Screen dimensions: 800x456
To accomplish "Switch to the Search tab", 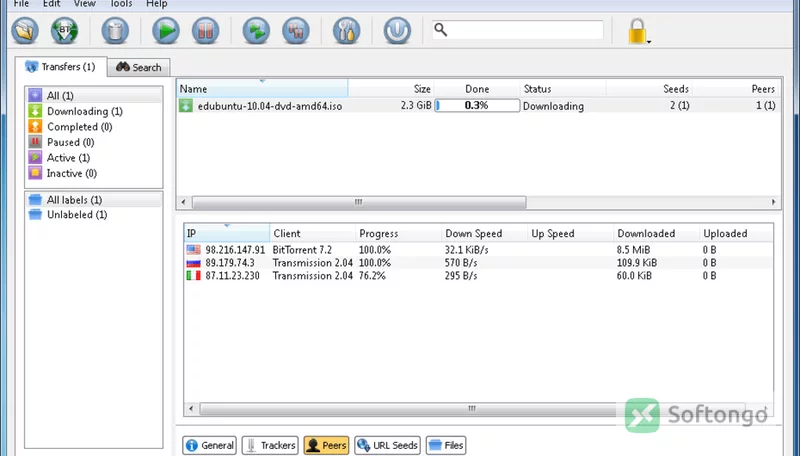I will pos(139,67).
